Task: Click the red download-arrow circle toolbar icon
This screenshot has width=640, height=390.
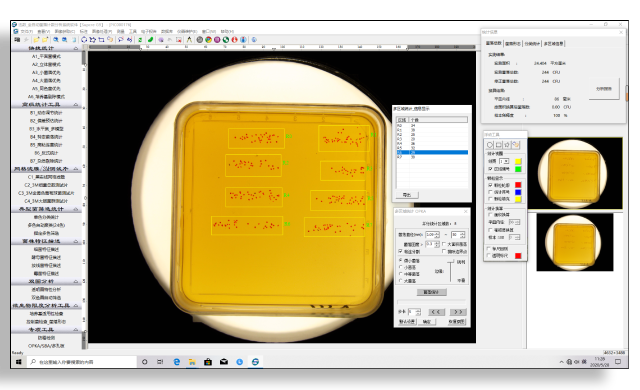Action: pyautogui.click(x=235, y=40)
